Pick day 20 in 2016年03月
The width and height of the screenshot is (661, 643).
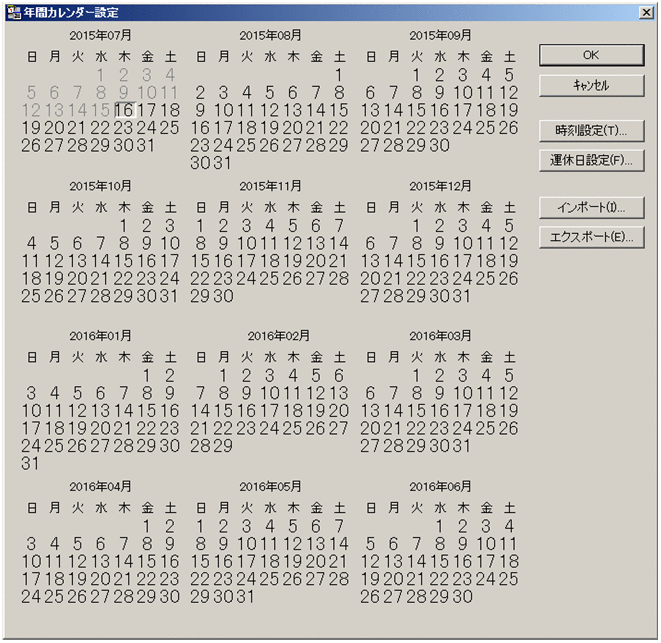coord(370,428)
